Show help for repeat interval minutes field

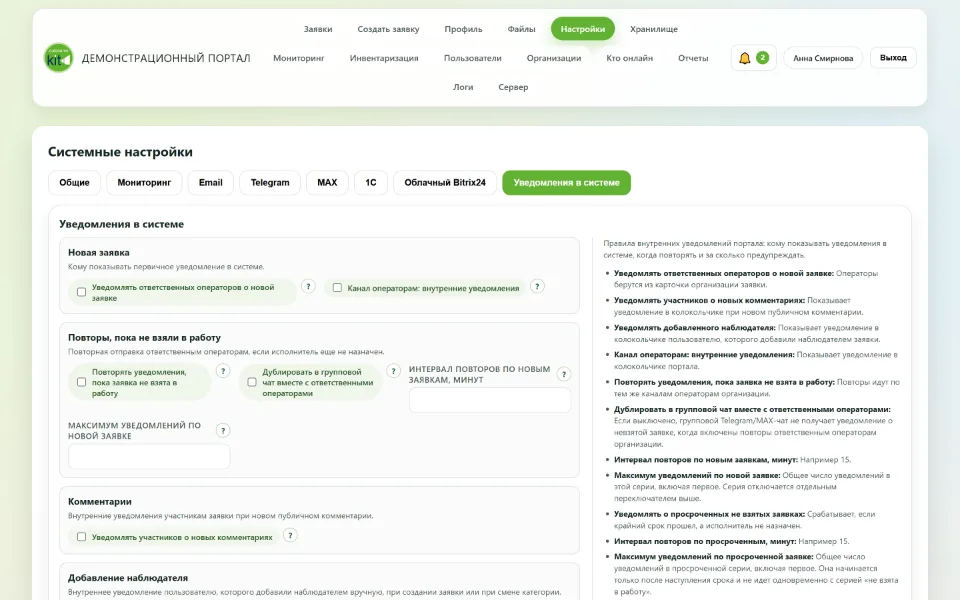point(564,374)
